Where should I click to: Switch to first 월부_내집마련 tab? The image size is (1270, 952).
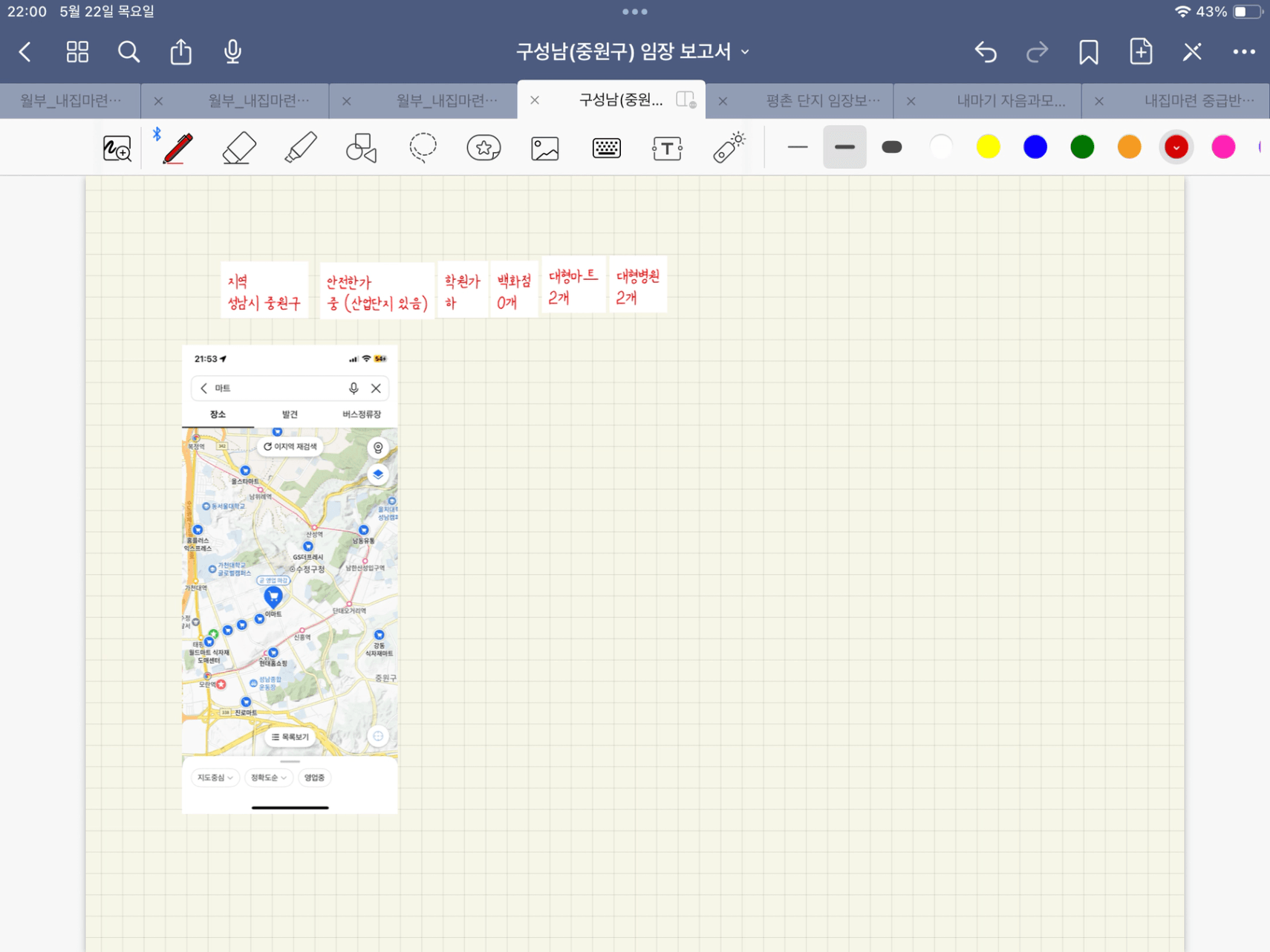tap(71, 100)
